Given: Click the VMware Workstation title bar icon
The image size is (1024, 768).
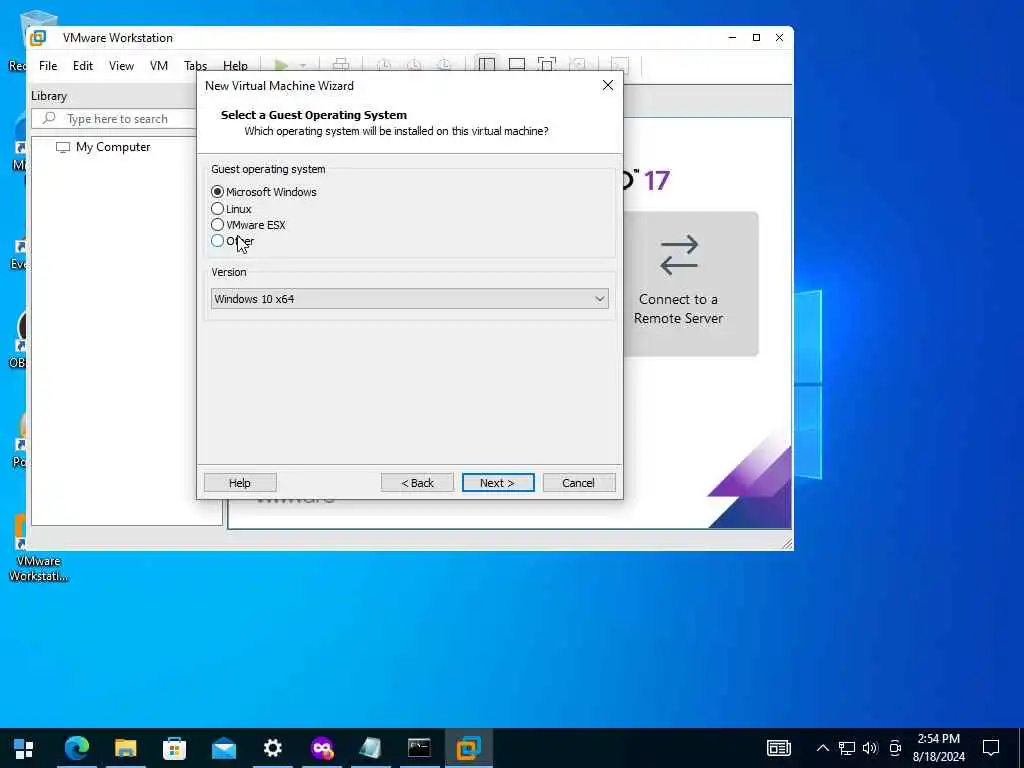Looking at the screenshot, I should pos(38,38).
